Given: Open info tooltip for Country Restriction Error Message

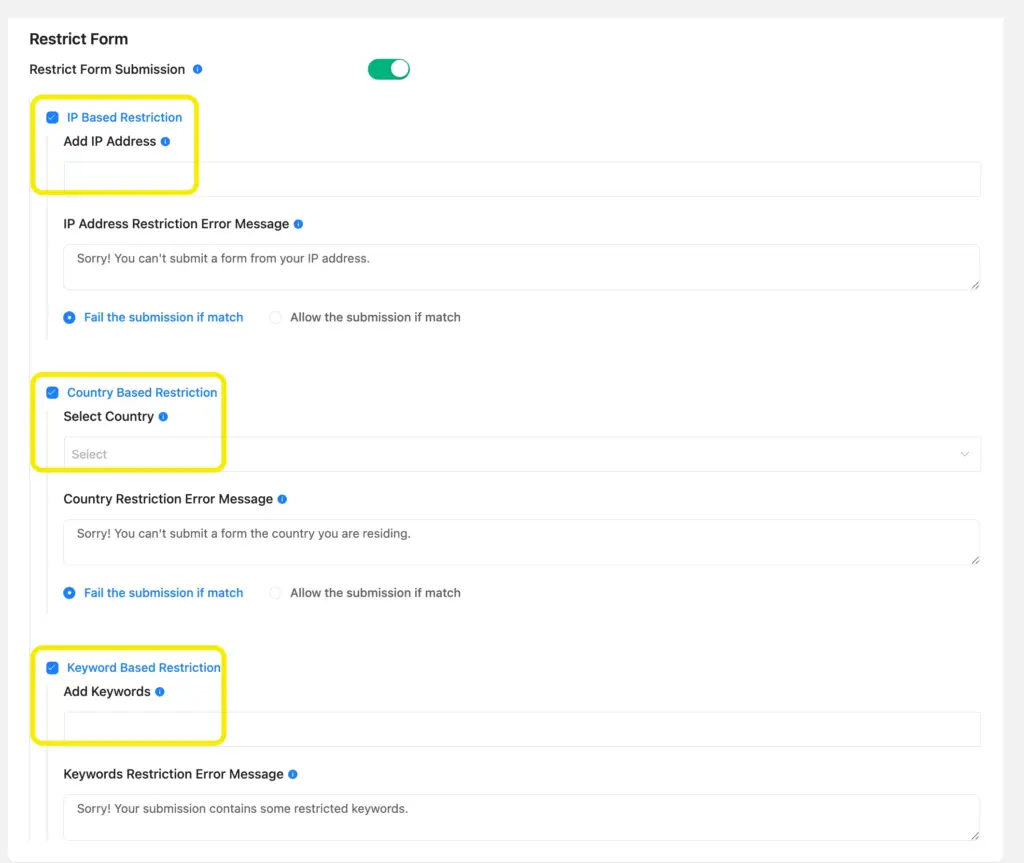Looking at the screenshot, I should pyautogui.click(x=281, y=499).
